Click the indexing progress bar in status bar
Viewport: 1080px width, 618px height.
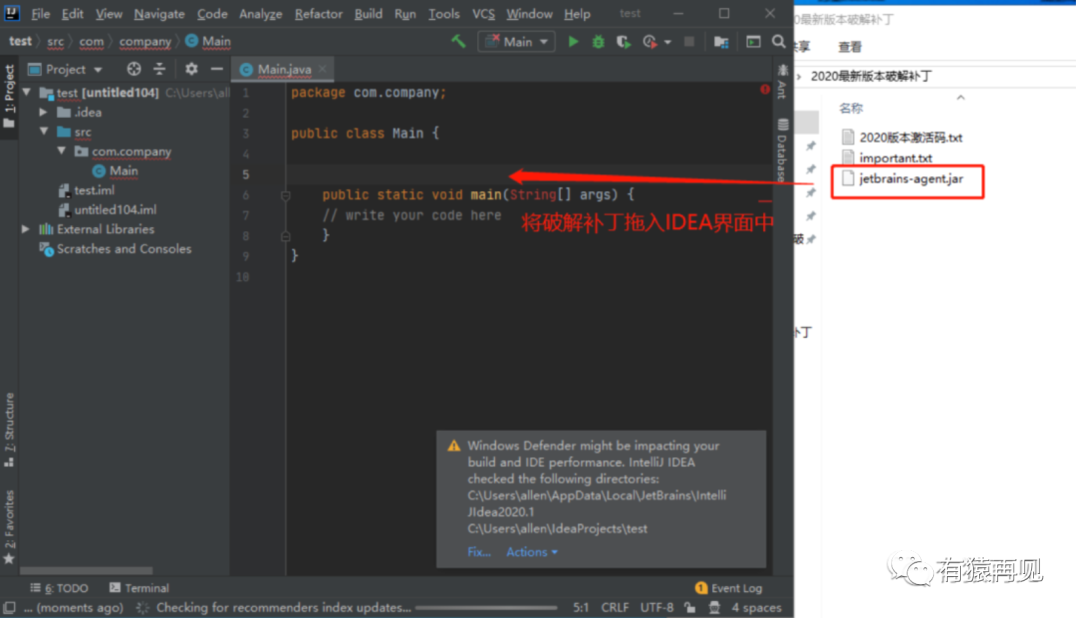486,608
